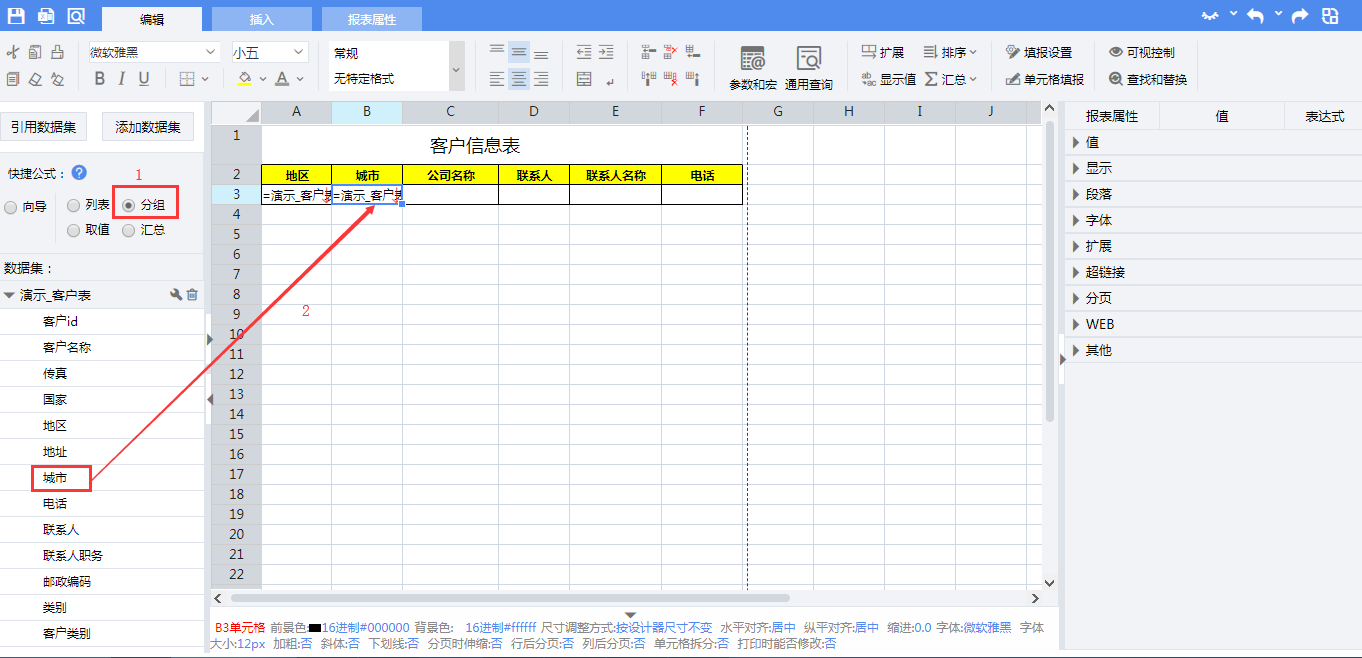This screenshot has width=1362, height=658.
Task: Expand the 超链接 property section
Action: tap(1105, 272)
